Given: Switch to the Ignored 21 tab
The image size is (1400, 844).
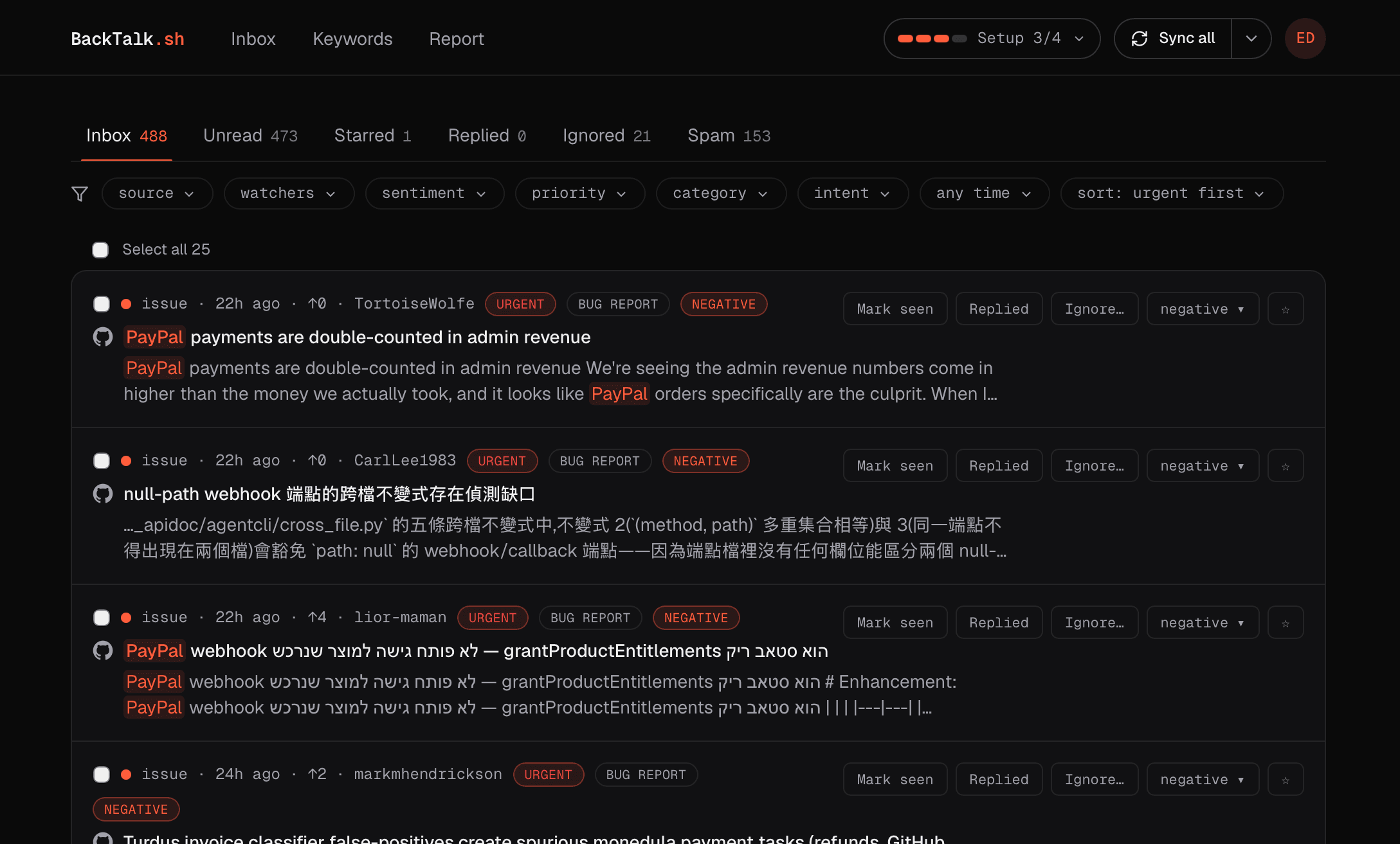Looking at the screenshot, I should (606, 136).
